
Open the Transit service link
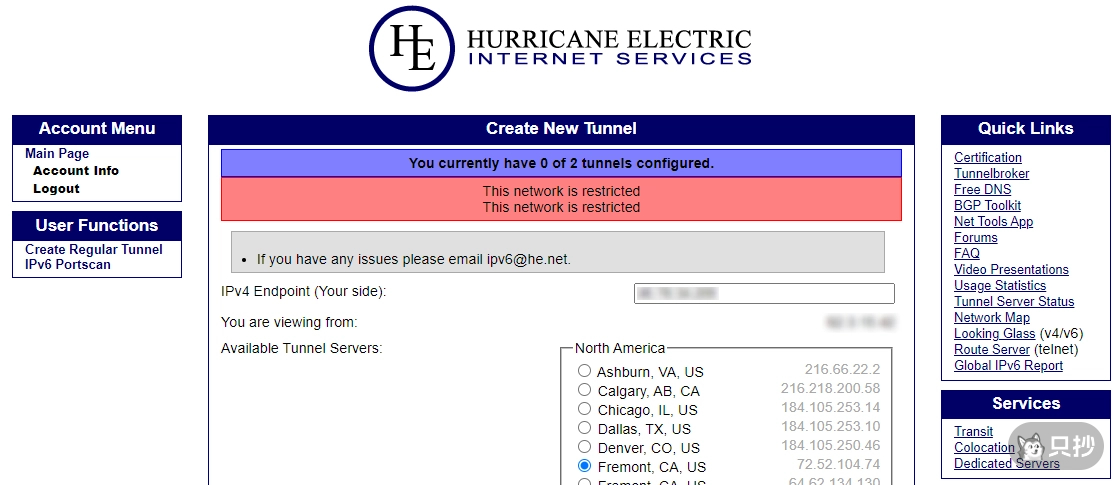[973, 432]
